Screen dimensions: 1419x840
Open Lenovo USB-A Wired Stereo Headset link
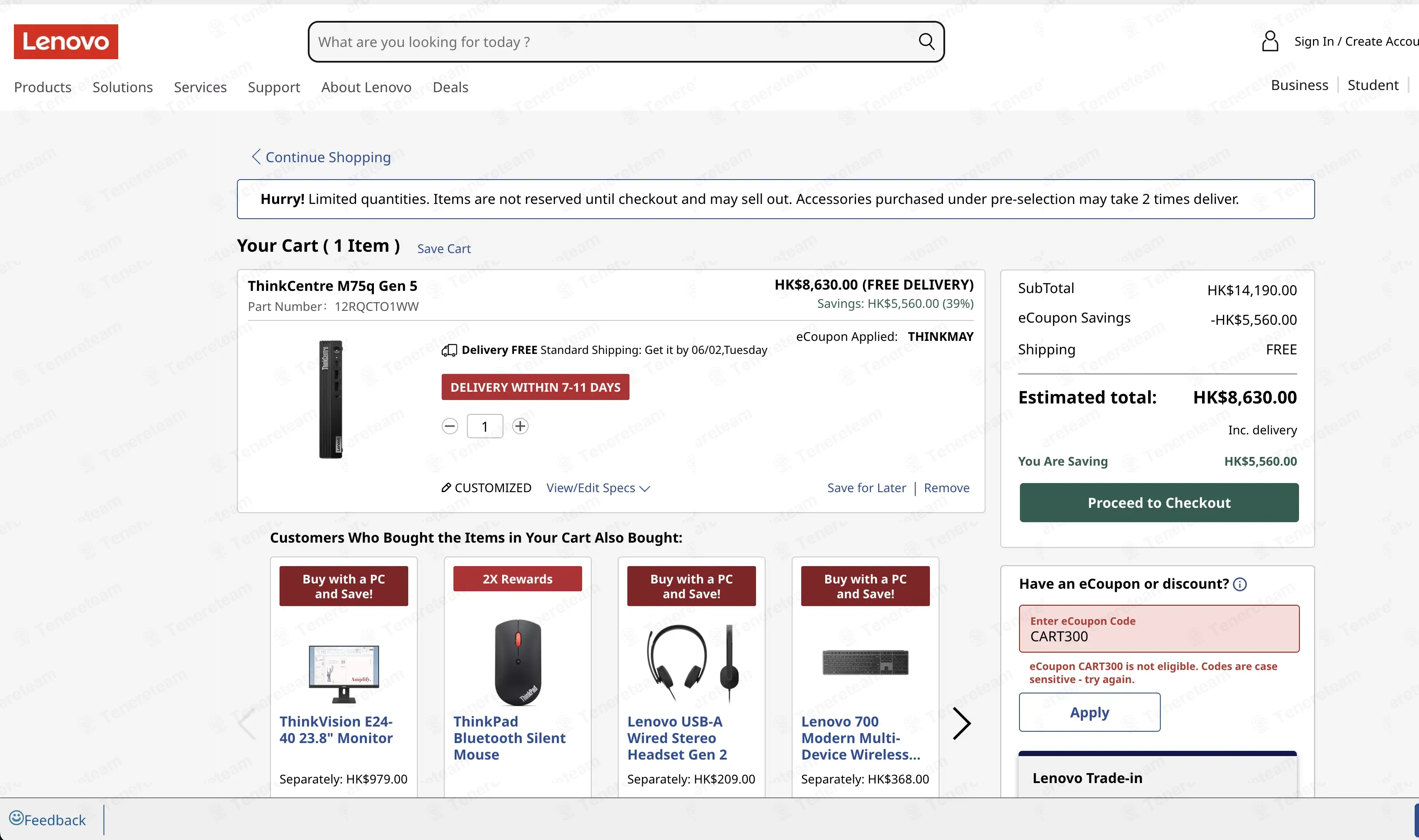(x=676, y=737)
